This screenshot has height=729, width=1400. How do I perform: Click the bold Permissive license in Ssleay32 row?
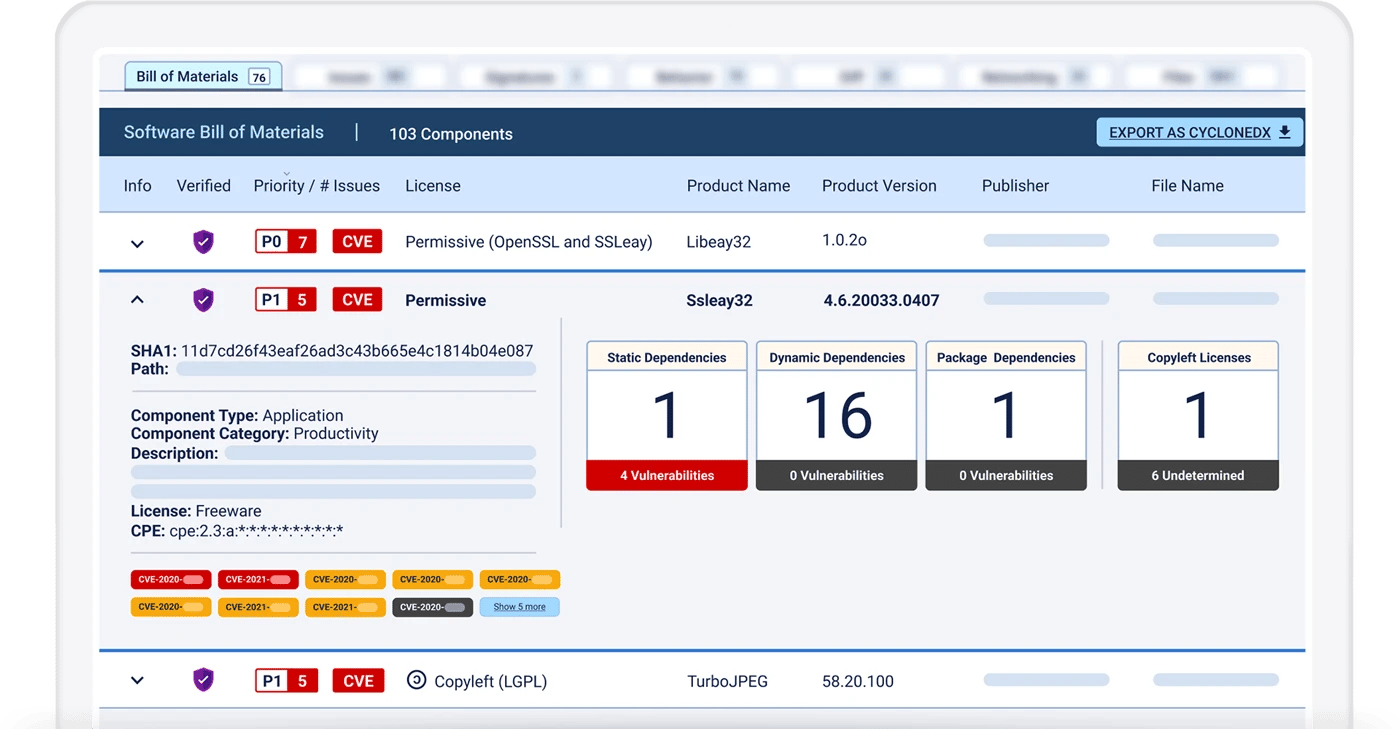tap(445, 300)
